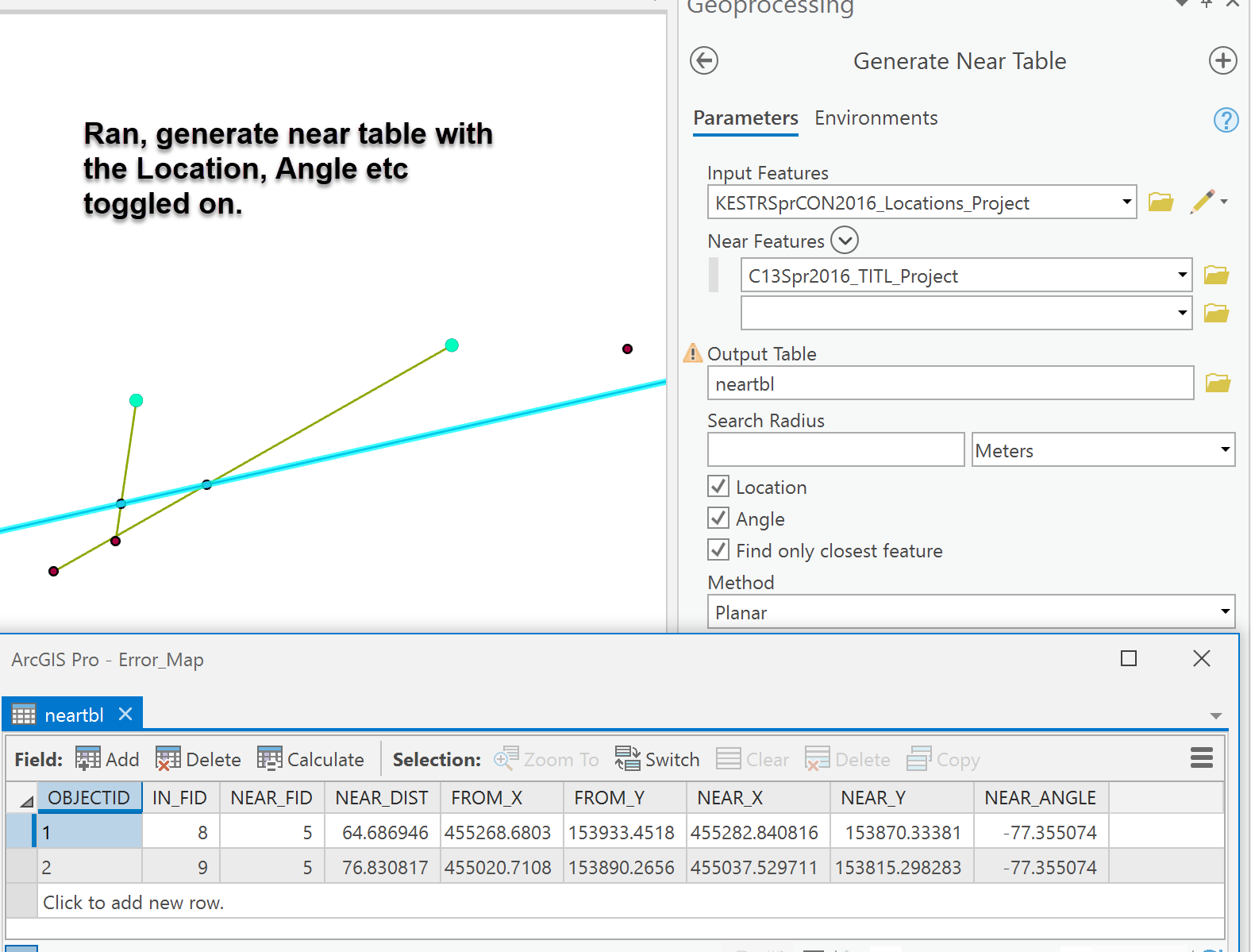Click the plus icon beside Generate Near Table
Viewport: 1251px width, 952px height.
[x=1222, y=61]
